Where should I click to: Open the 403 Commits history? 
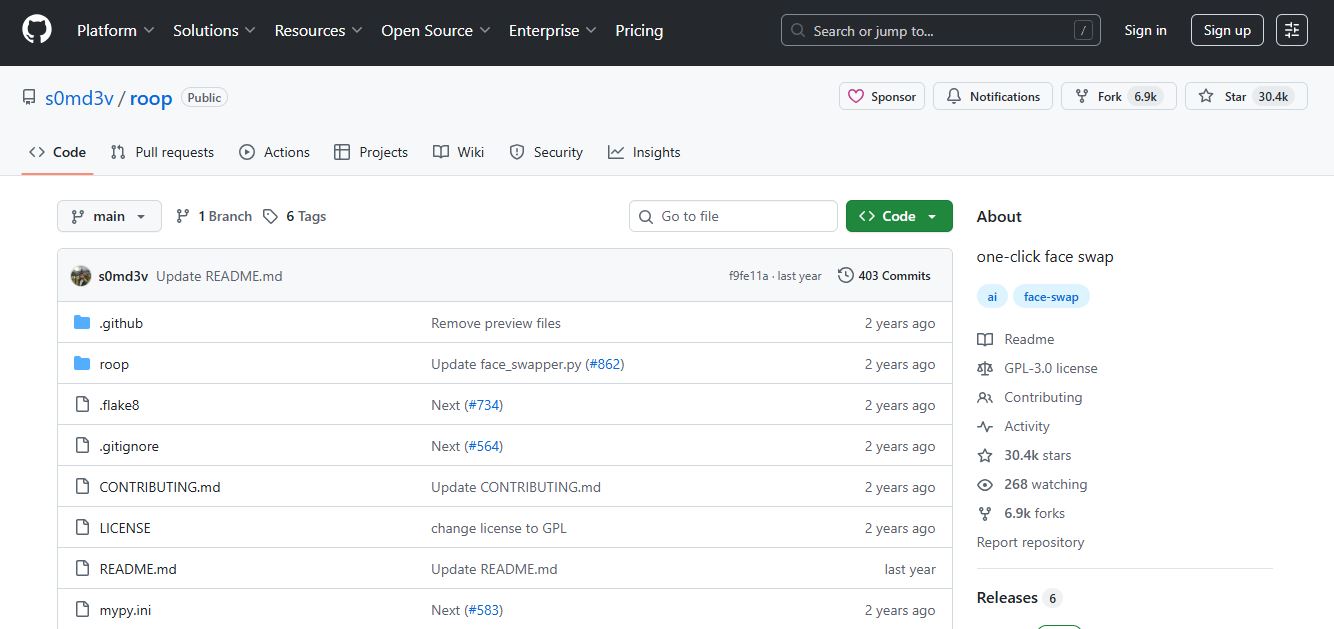coord(884,276)
